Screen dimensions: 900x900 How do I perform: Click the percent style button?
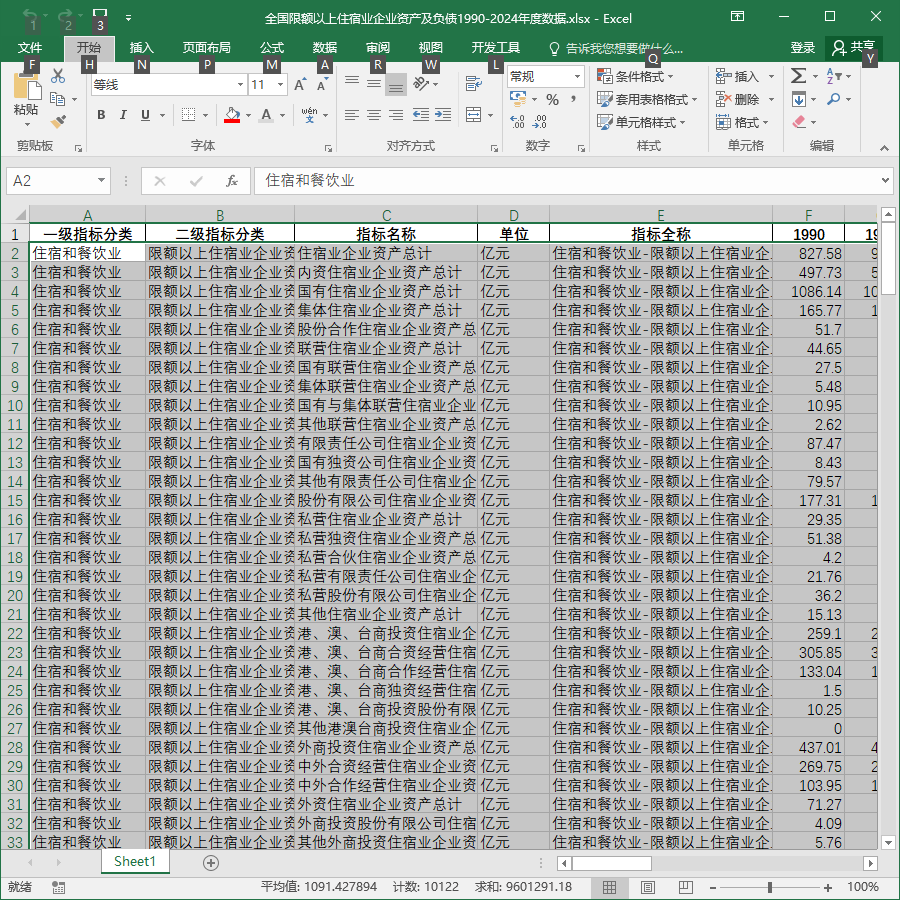click(552, 99)
